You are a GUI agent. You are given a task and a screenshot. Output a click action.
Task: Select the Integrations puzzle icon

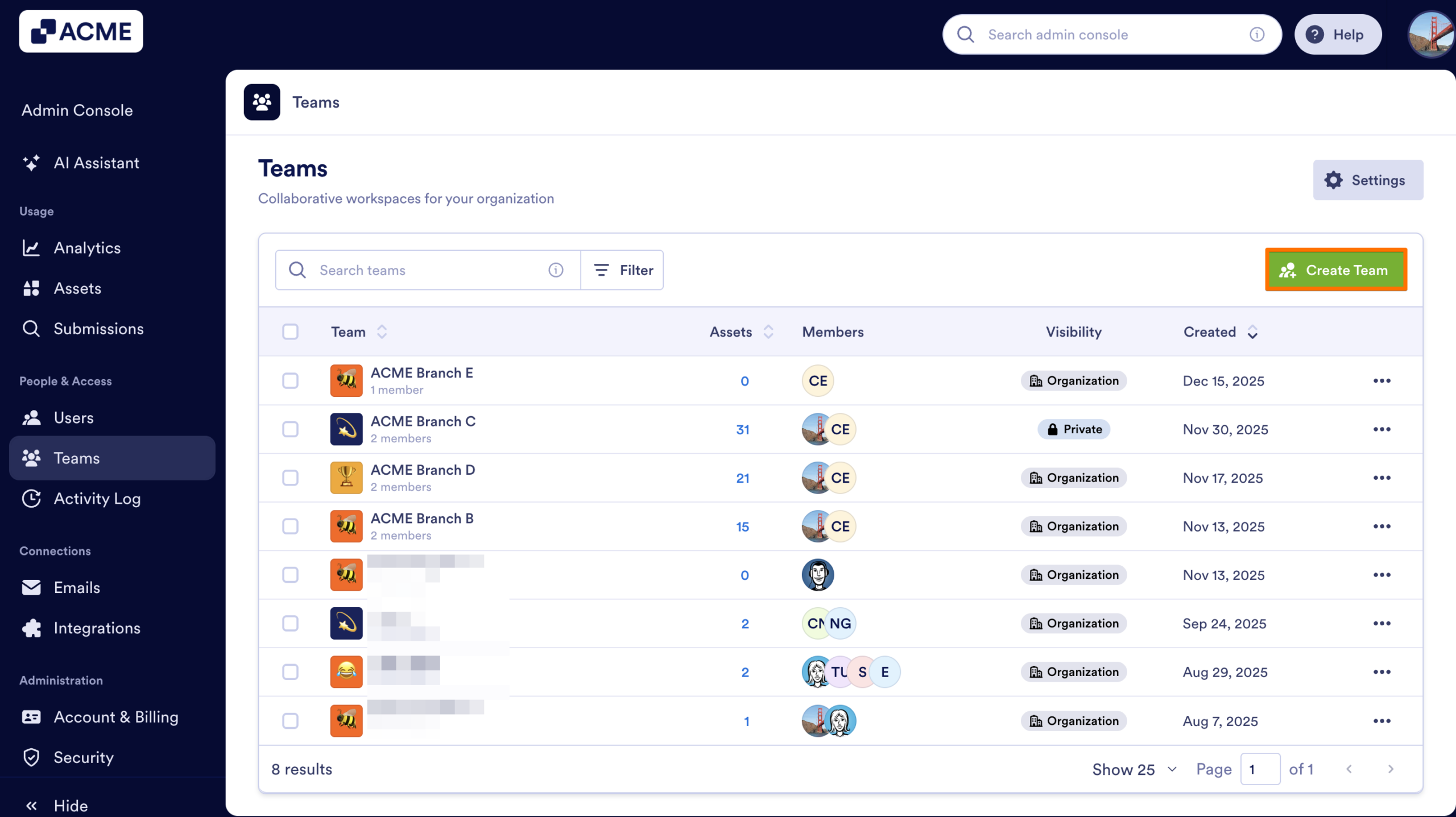[31, 628]
